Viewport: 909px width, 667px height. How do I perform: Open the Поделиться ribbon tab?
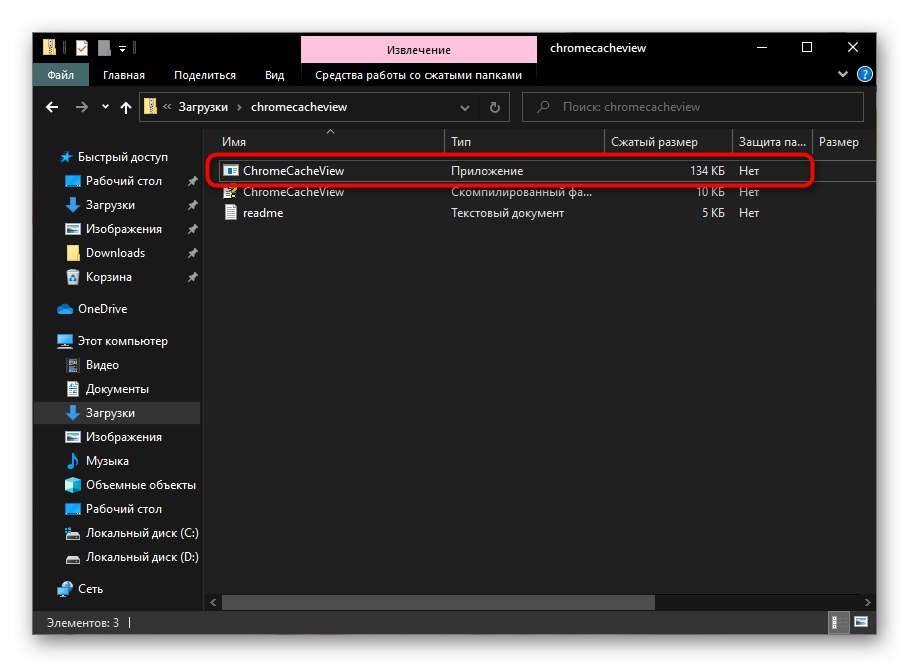[205, 75]
